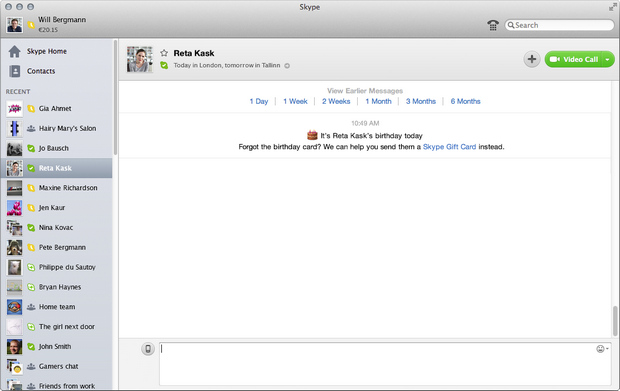The image size is (620, 391).
Task: Click the SMS mobile phone icon
Action: (148, 349)
